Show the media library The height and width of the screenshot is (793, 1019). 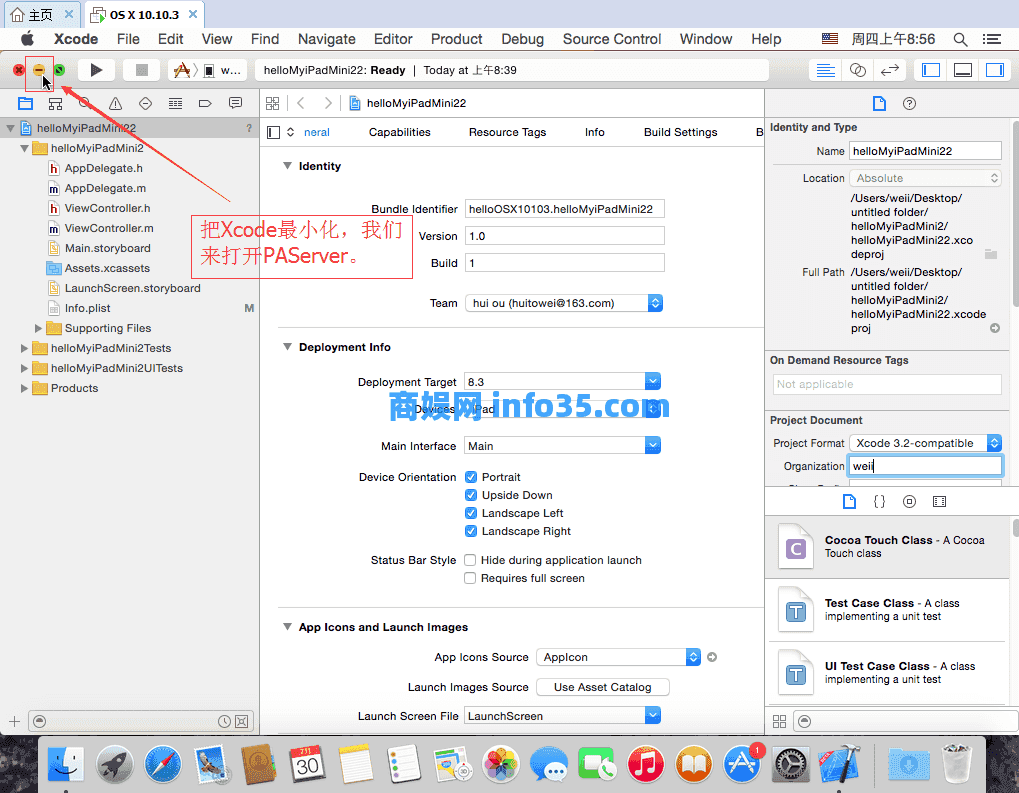point(939,501)
